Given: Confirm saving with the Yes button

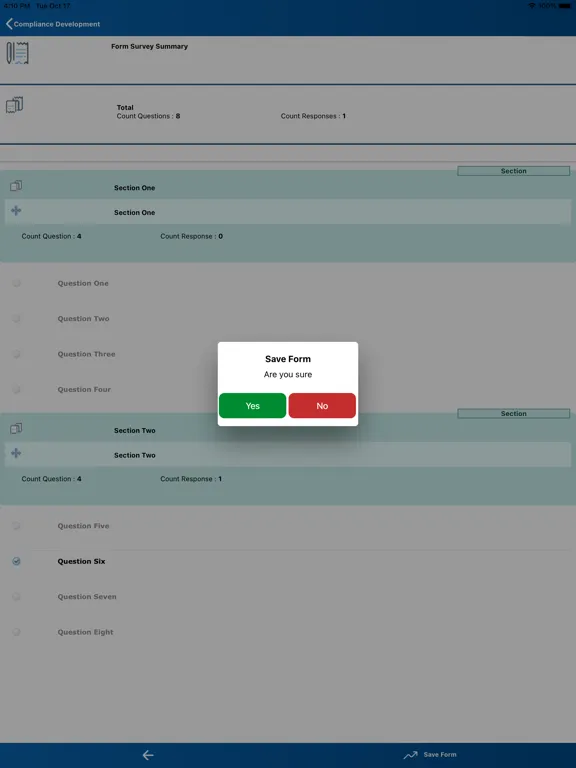Looking at the screenshot, I should click(x=252, y=406).
